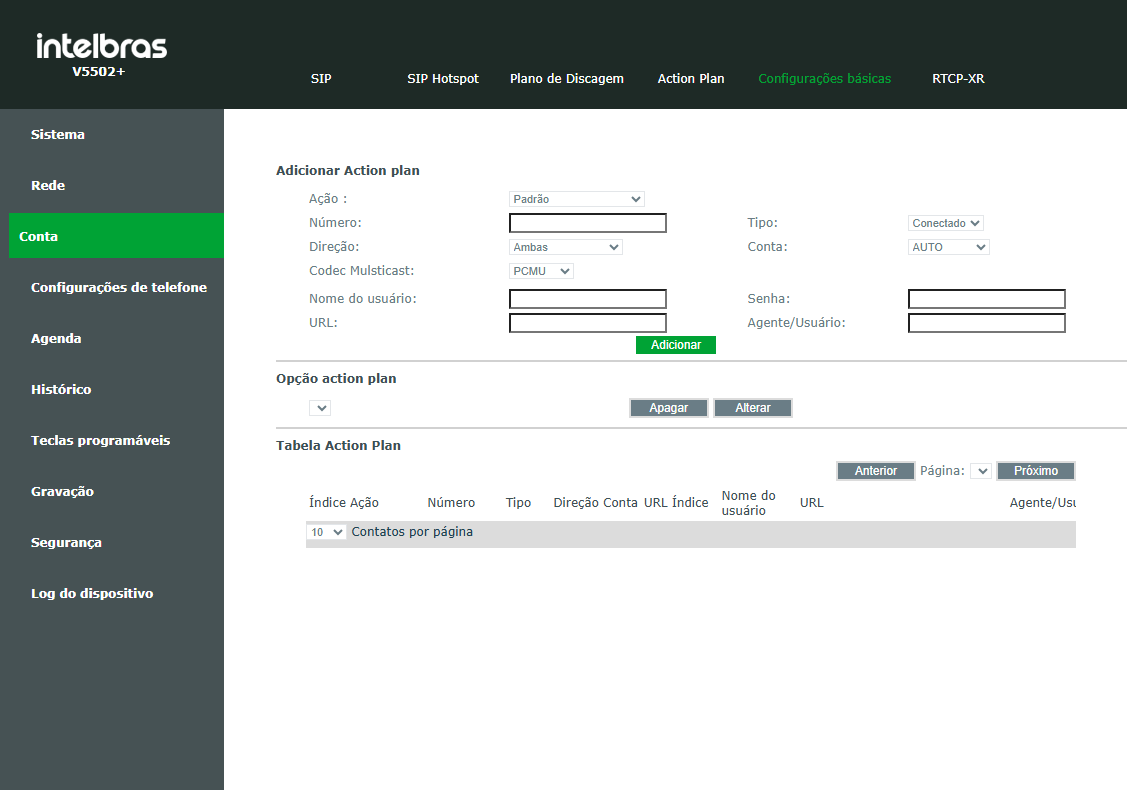The width and height of the screenshot is (1127, 790).
Task: Open the Opção action plan dropdown
Action: click(320, 408)
